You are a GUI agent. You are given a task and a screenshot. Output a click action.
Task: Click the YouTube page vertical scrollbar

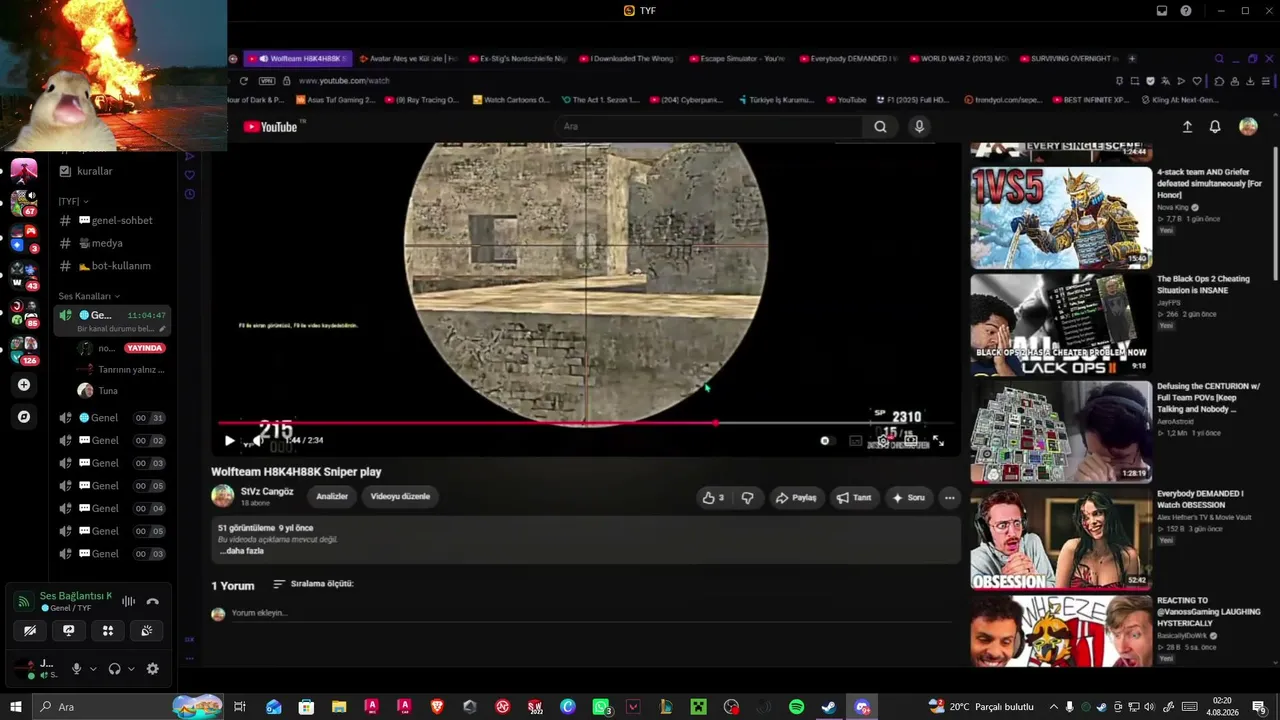point(1275,215)
